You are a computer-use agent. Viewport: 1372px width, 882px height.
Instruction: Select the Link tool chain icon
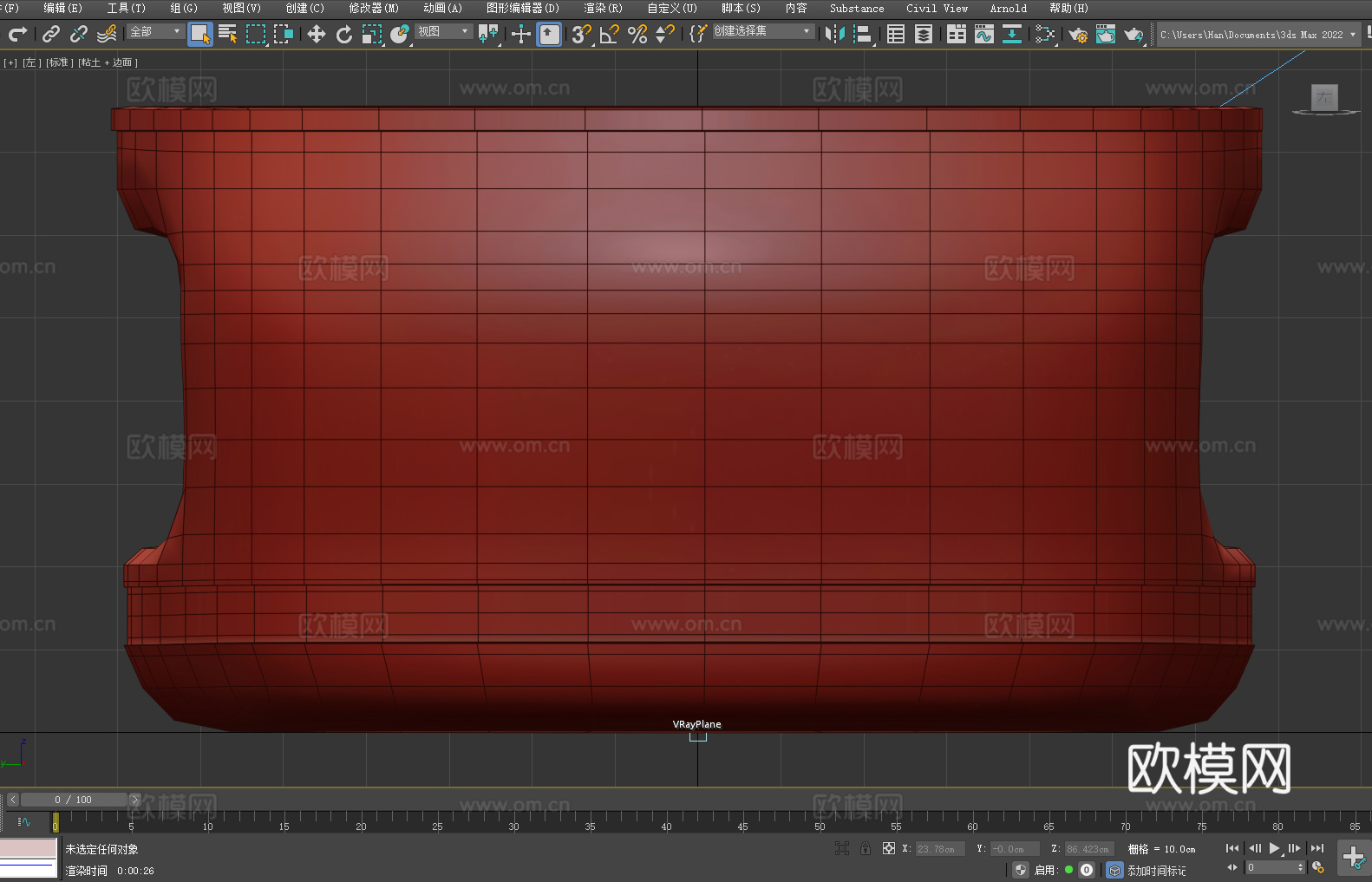[x=51, y=34]
